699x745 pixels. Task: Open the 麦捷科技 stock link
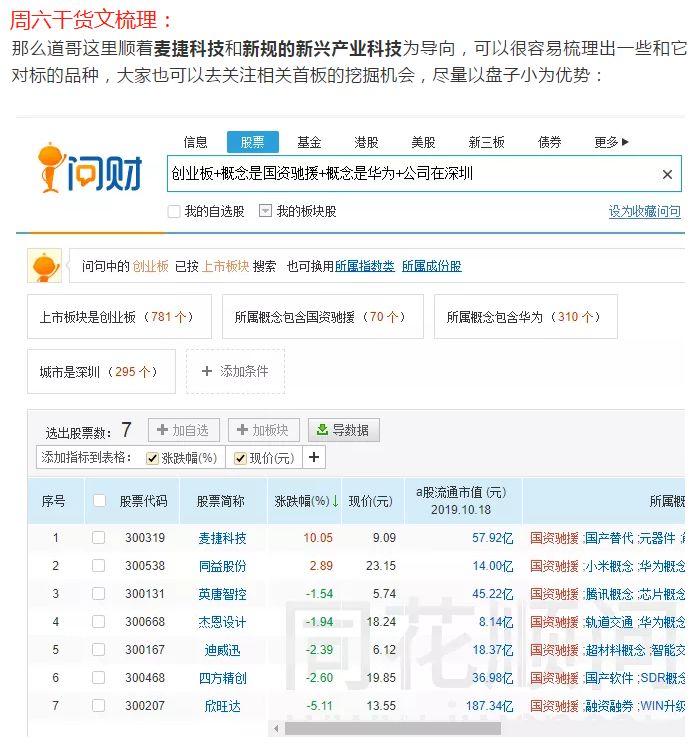click(222, 538)
